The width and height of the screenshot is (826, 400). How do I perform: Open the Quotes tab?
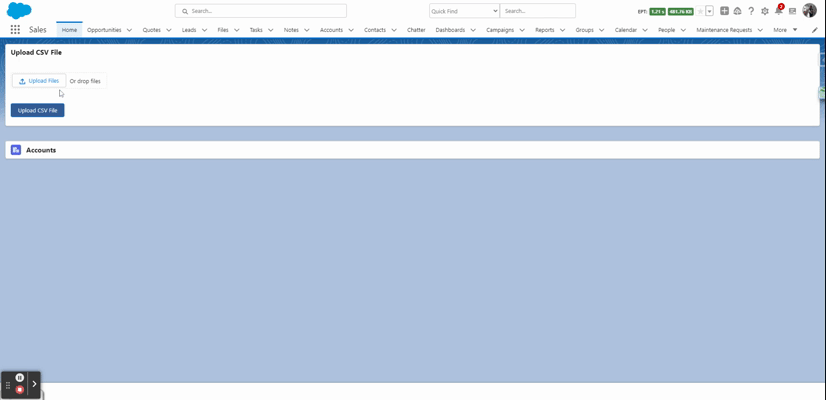[x=152, y=30]
